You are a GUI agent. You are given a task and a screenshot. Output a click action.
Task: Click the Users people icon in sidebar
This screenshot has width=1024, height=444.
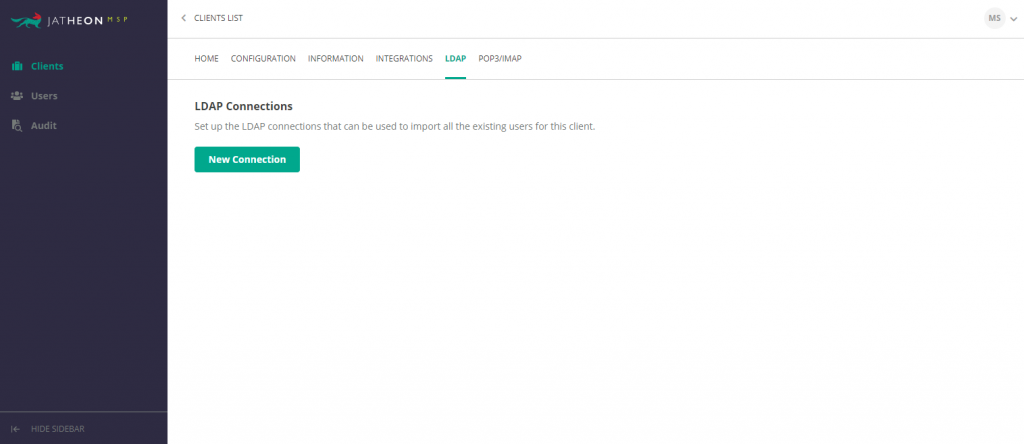click(18, 95)
